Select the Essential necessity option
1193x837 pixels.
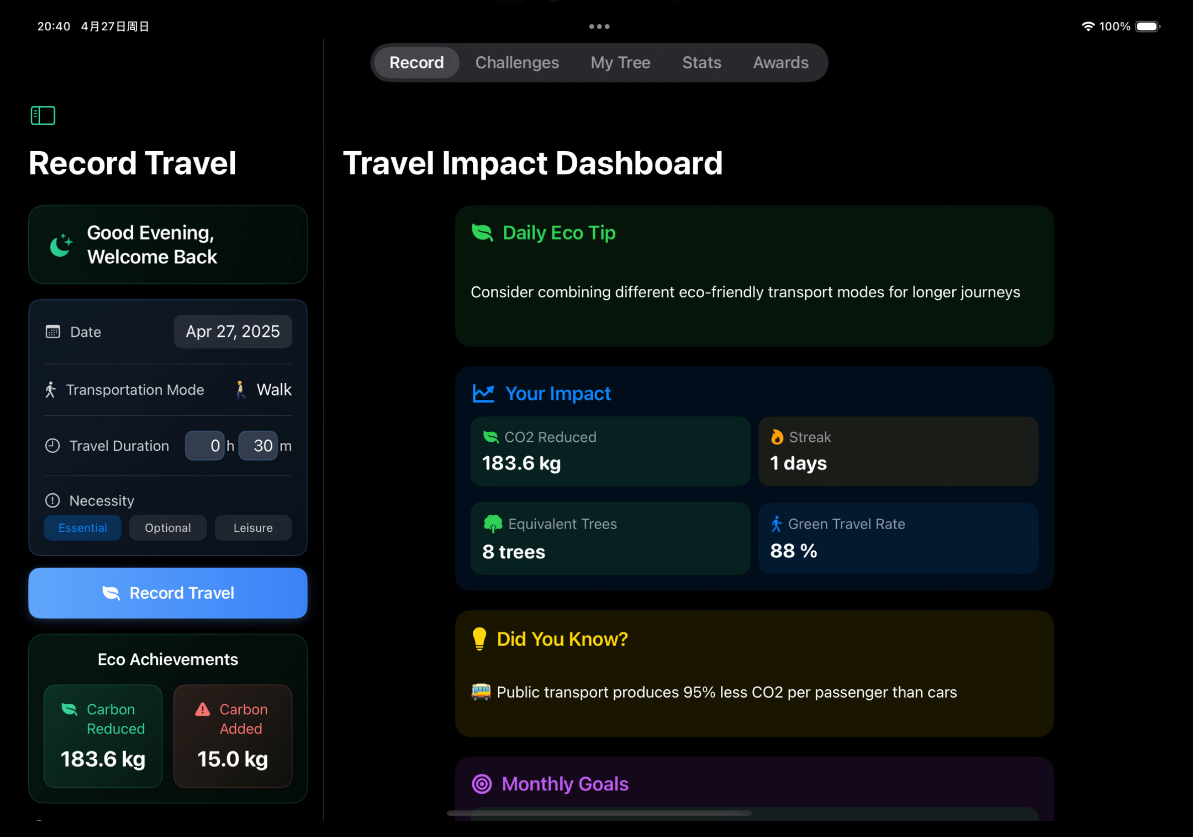point(83,528)
